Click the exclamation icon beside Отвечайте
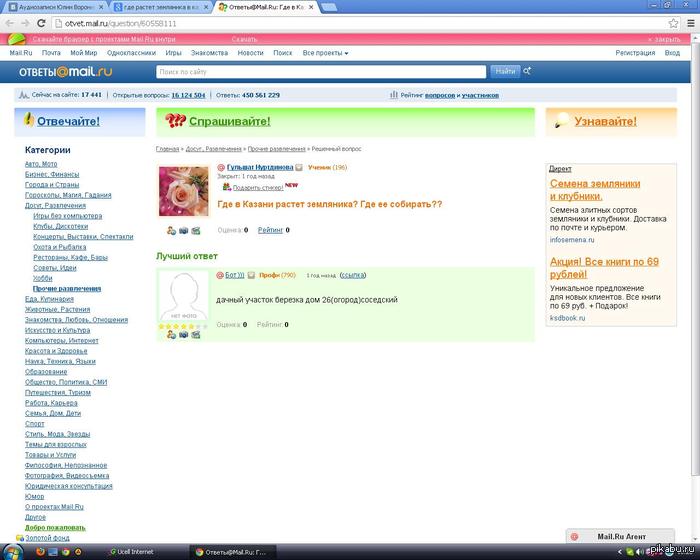700x560 pixels. click(29, 119)
